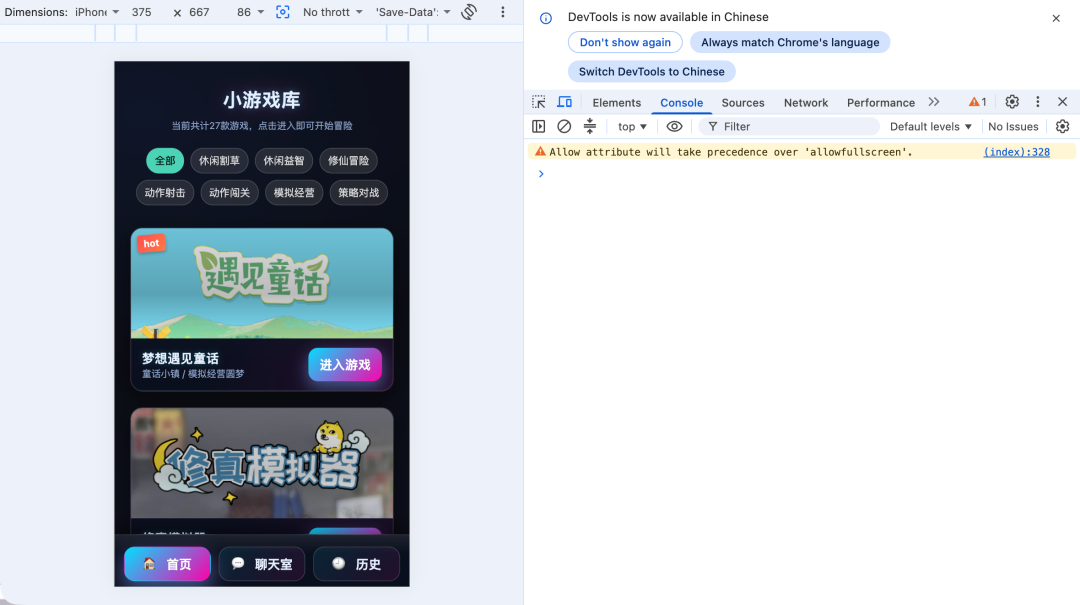Click the warning count indicator
This screenshot has height=605, width=1080.
[x=977, y=102]
